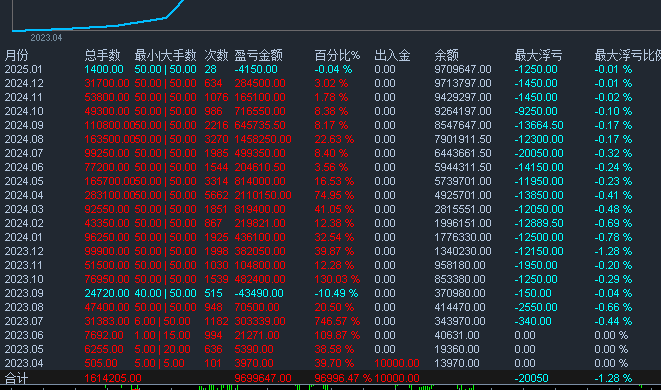The width and height of the screenshot is (661, 390).
Task: Select the 2024.05 month row label
Action: coord(24,181)
